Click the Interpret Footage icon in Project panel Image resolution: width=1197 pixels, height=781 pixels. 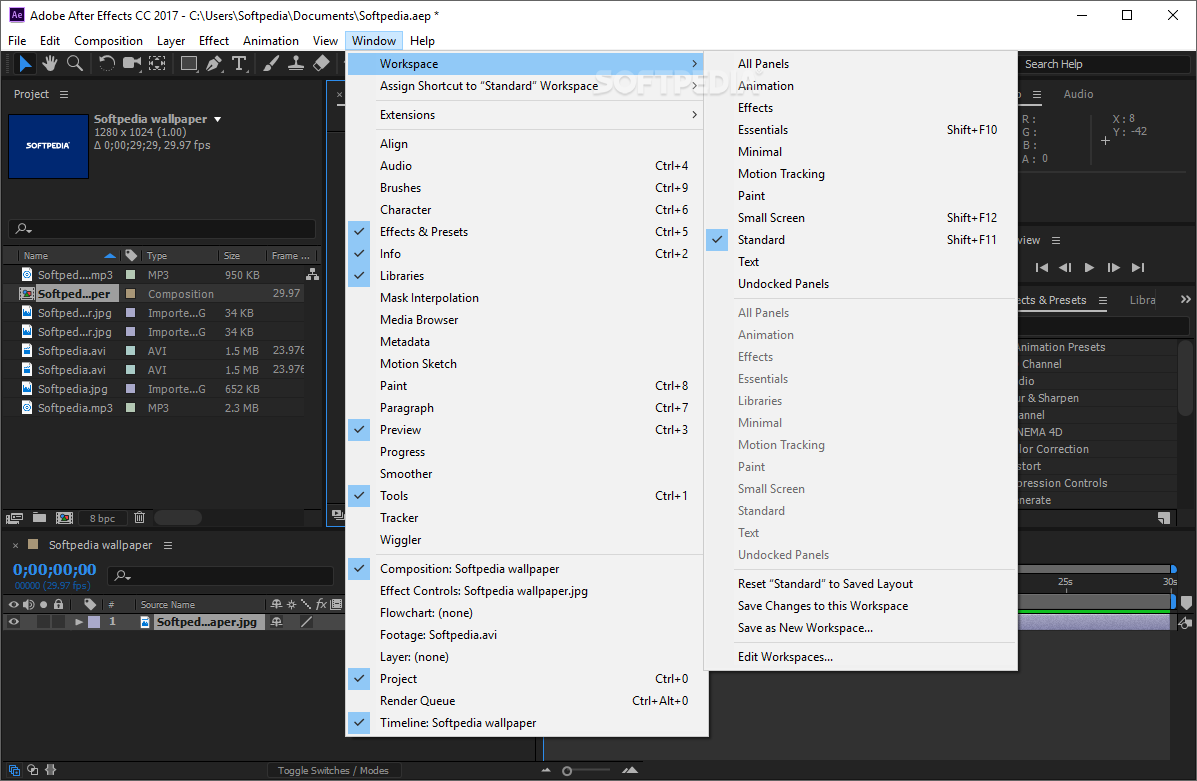click(15, 518)
